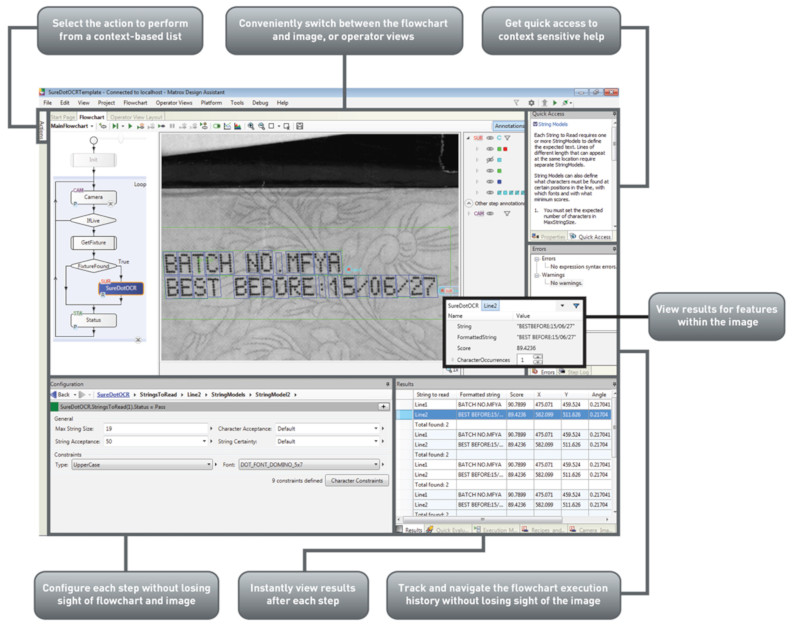
Task: Click the funnel icon in the CAM annotation row
Action: tap(507, 214)
